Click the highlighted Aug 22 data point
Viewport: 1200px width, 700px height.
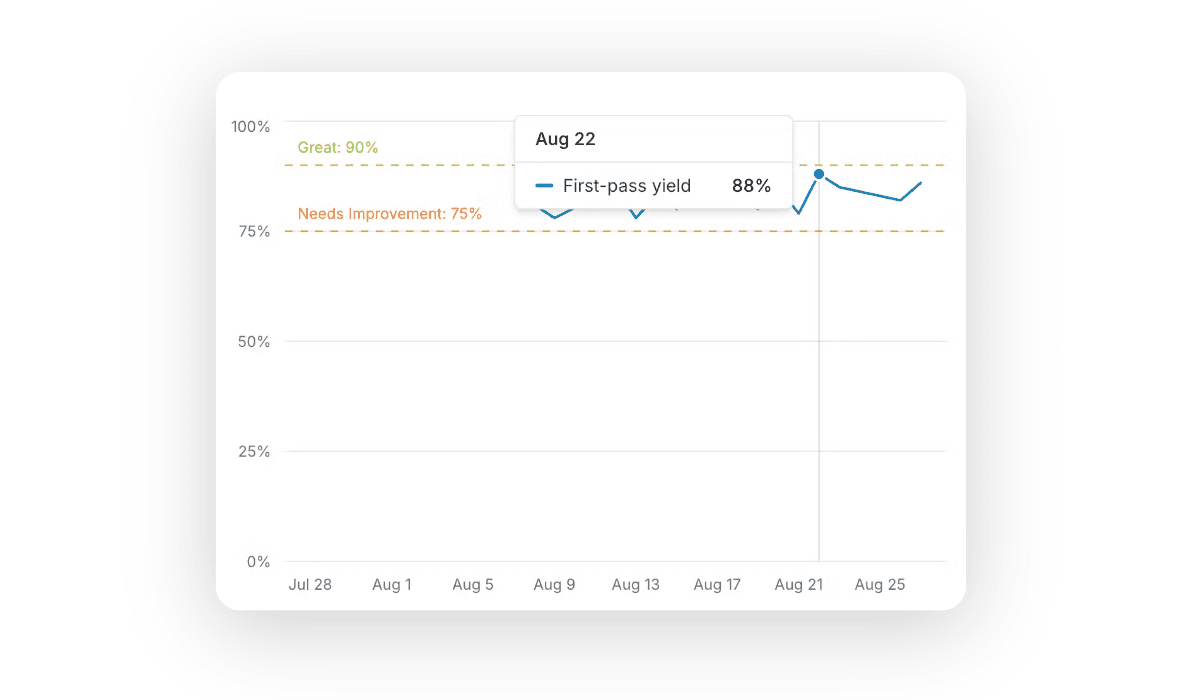(x=819, y=174)
